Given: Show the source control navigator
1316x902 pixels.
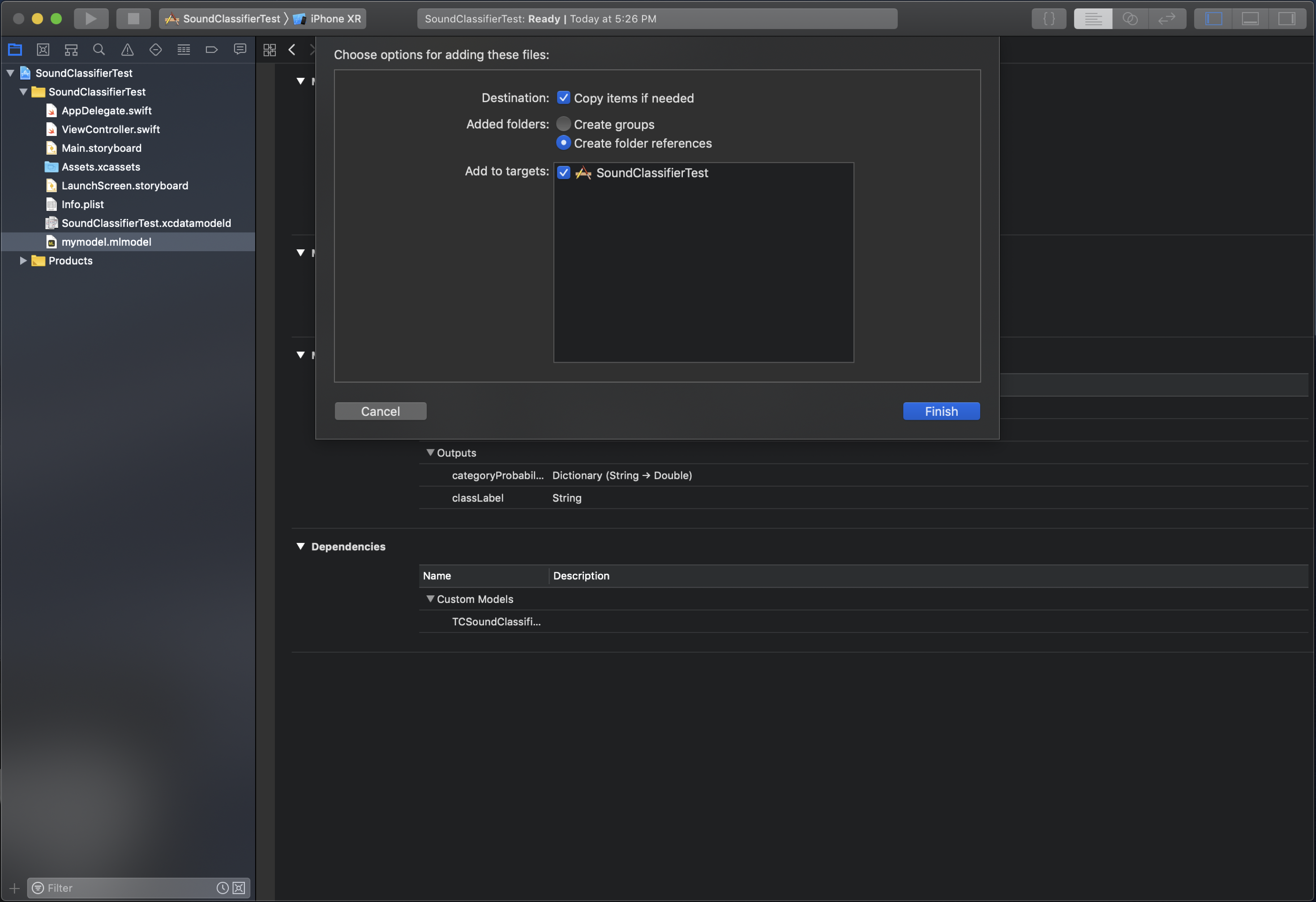Looking at the screenshot, I should point(43,50).
